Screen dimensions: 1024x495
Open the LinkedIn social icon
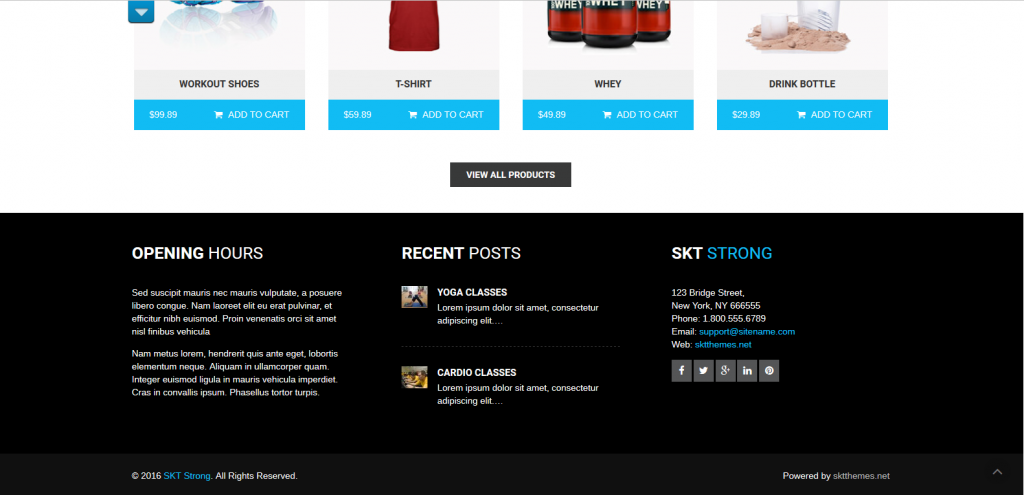coord(747,371)
